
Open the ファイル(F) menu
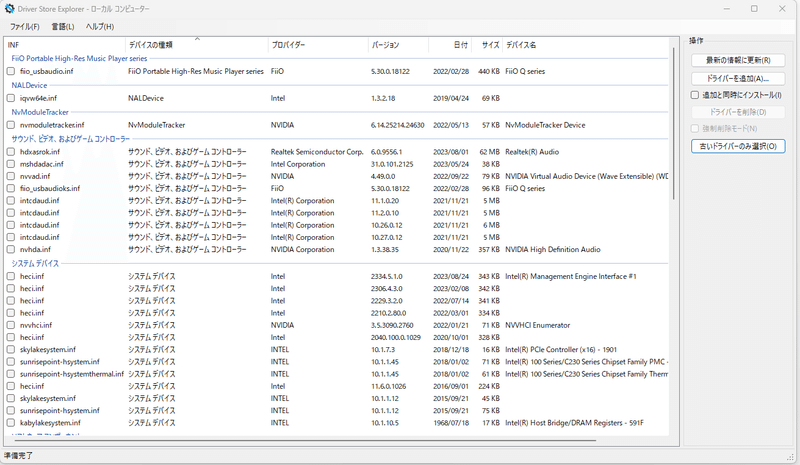(24, 27)
